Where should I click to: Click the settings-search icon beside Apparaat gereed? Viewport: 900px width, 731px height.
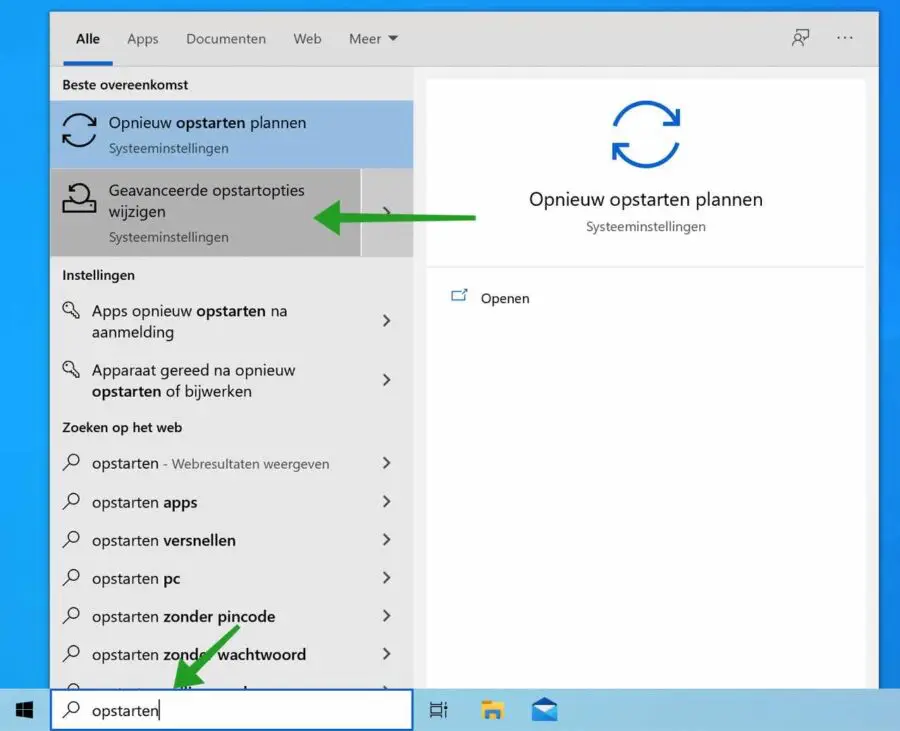(71, 370)
